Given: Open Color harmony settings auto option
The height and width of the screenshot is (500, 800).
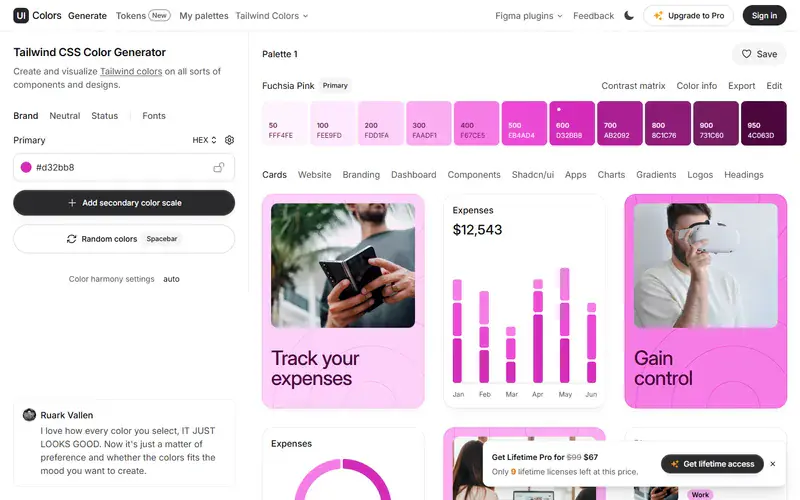Looking at the screenshot, I should [x=171, y=279].
